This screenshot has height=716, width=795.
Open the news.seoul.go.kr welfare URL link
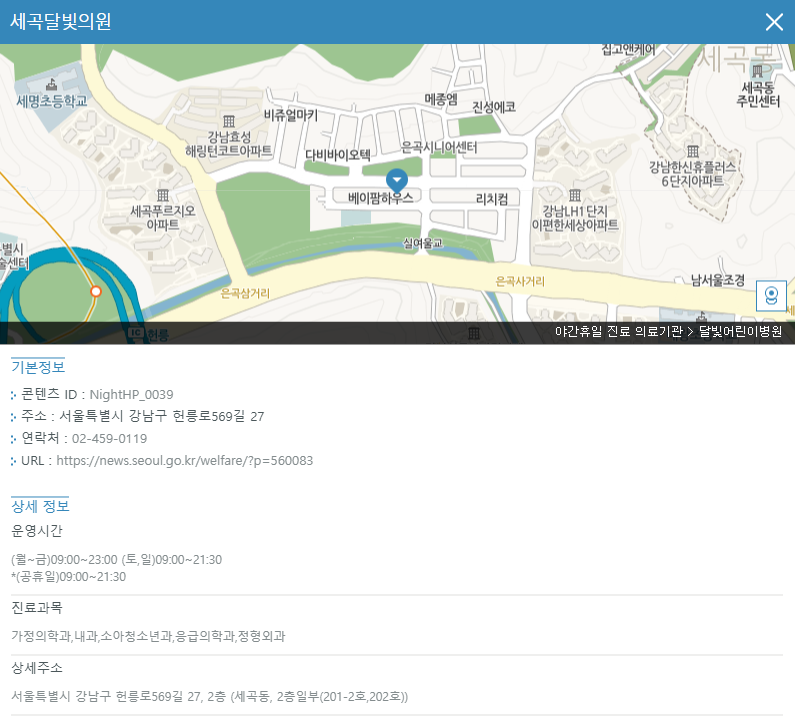click(x=185, y=460)
